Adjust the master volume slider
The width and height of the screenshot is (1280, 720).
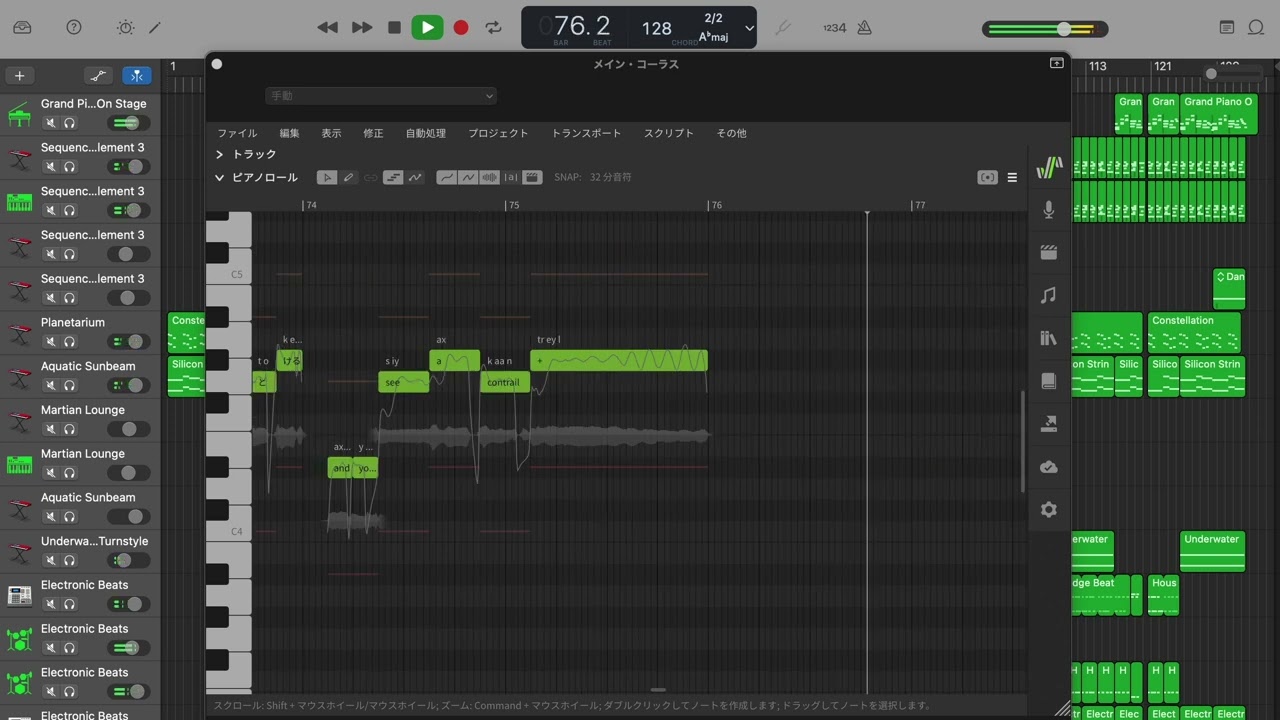1064,29
